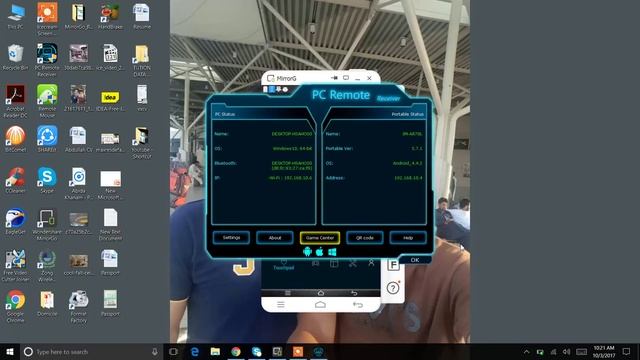The image size is (640, 360).
Task: Open the Windows Start menu
Action: pos(10,351)
